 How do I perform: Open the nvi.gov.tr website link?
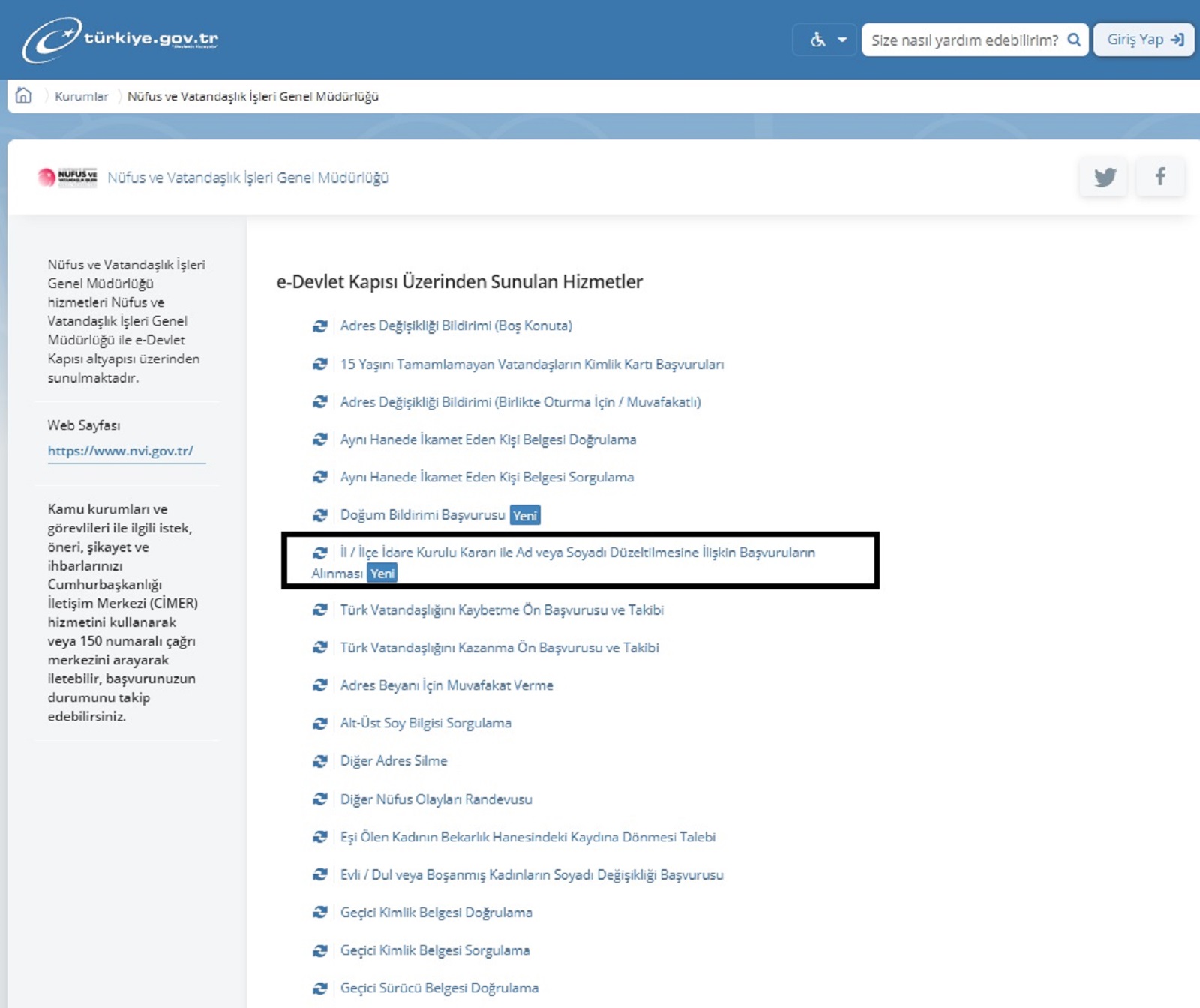[x=120, y=451]
